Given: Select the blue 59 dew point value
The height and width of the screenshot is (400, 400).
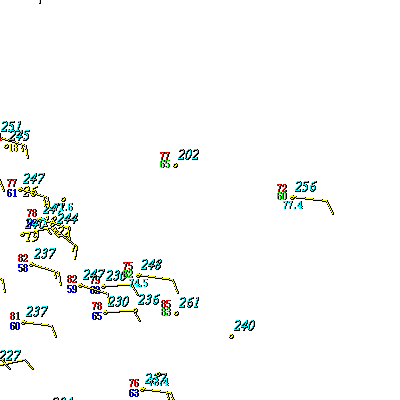Looking at the screenshot, I should [x=72, y=289].
